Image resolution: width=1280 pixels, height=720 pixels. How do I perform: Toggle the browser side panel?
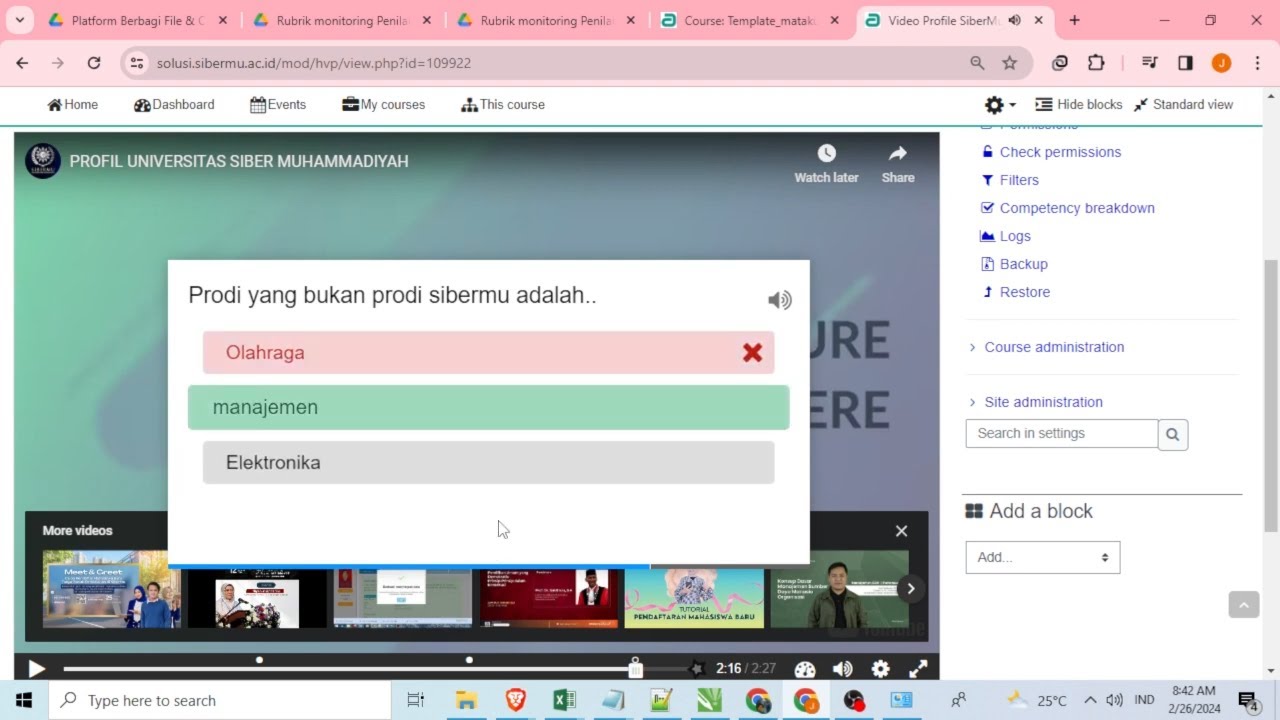tap(1185, 63)
